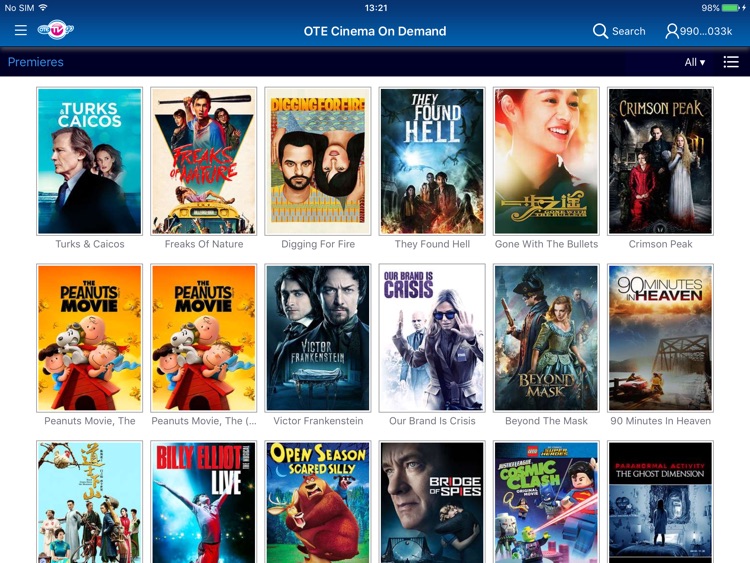Open first Peanuts Movie poster
This screenshot has height=563, width=750.
click(x=89, y=338)
